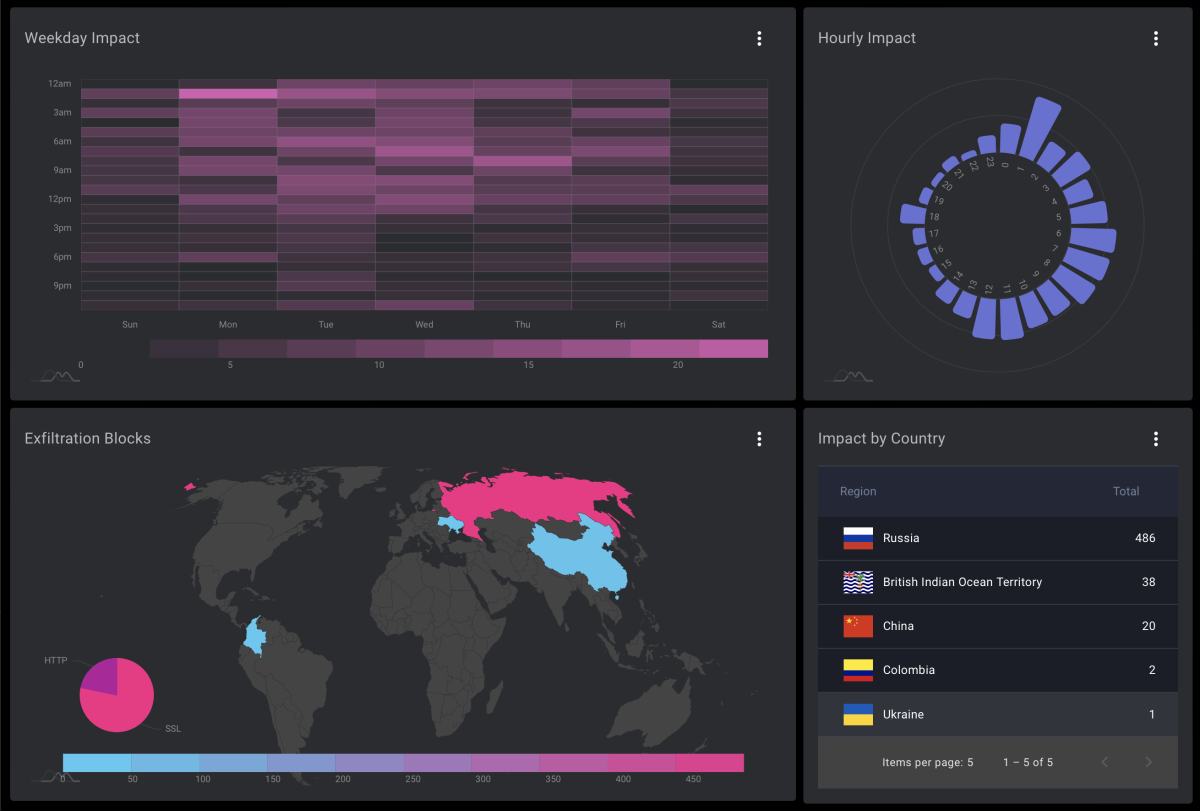Open Impact by Country options menu

tap(1156, 439)
